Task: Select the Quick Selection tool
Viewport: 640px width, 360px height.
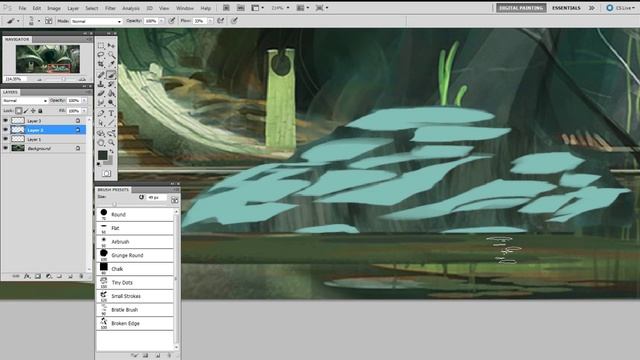Action: point(111,55)
